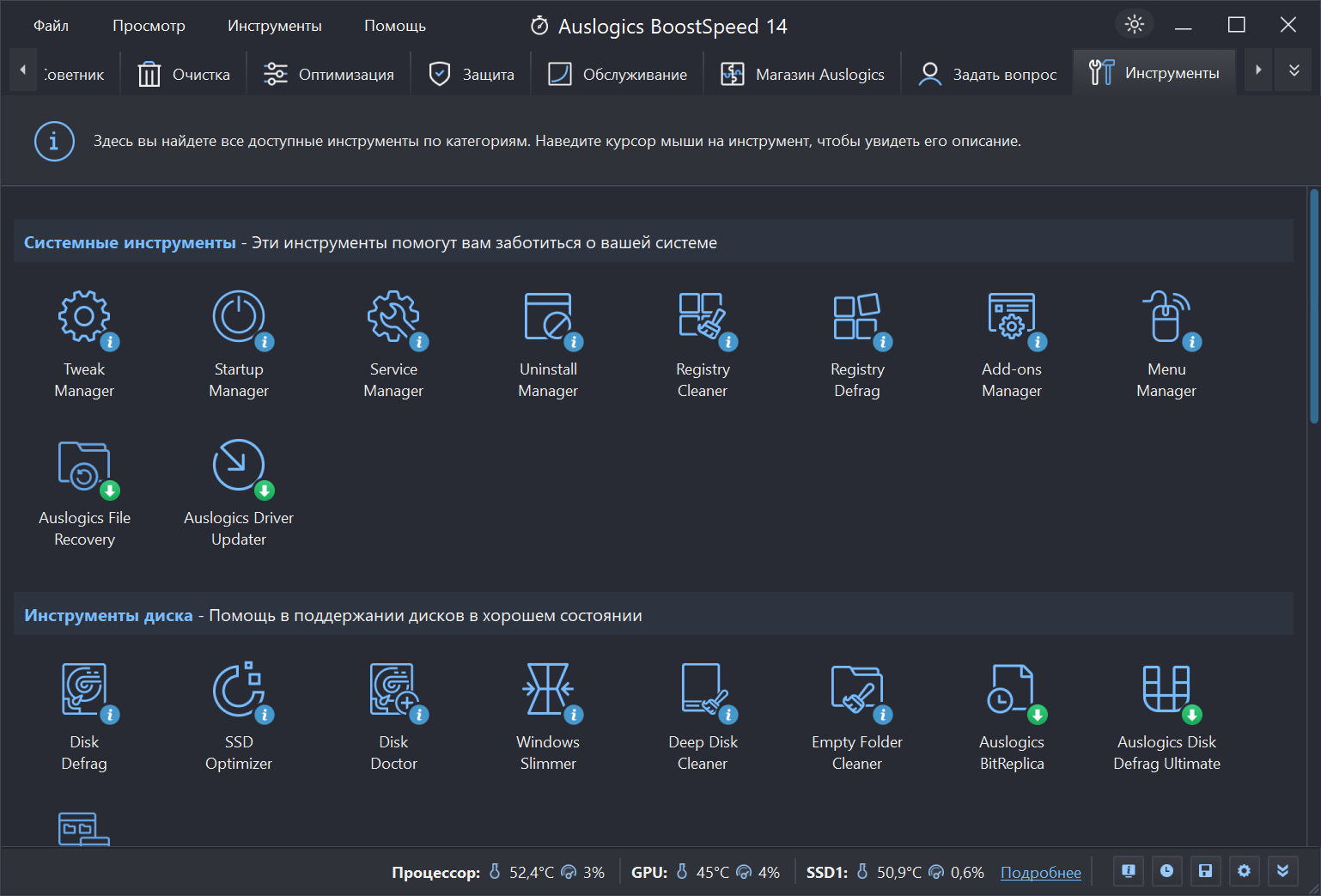Open the Задать вопрос tab
Viewport: 1321px width, 896px height.
[x=987, y=75]
